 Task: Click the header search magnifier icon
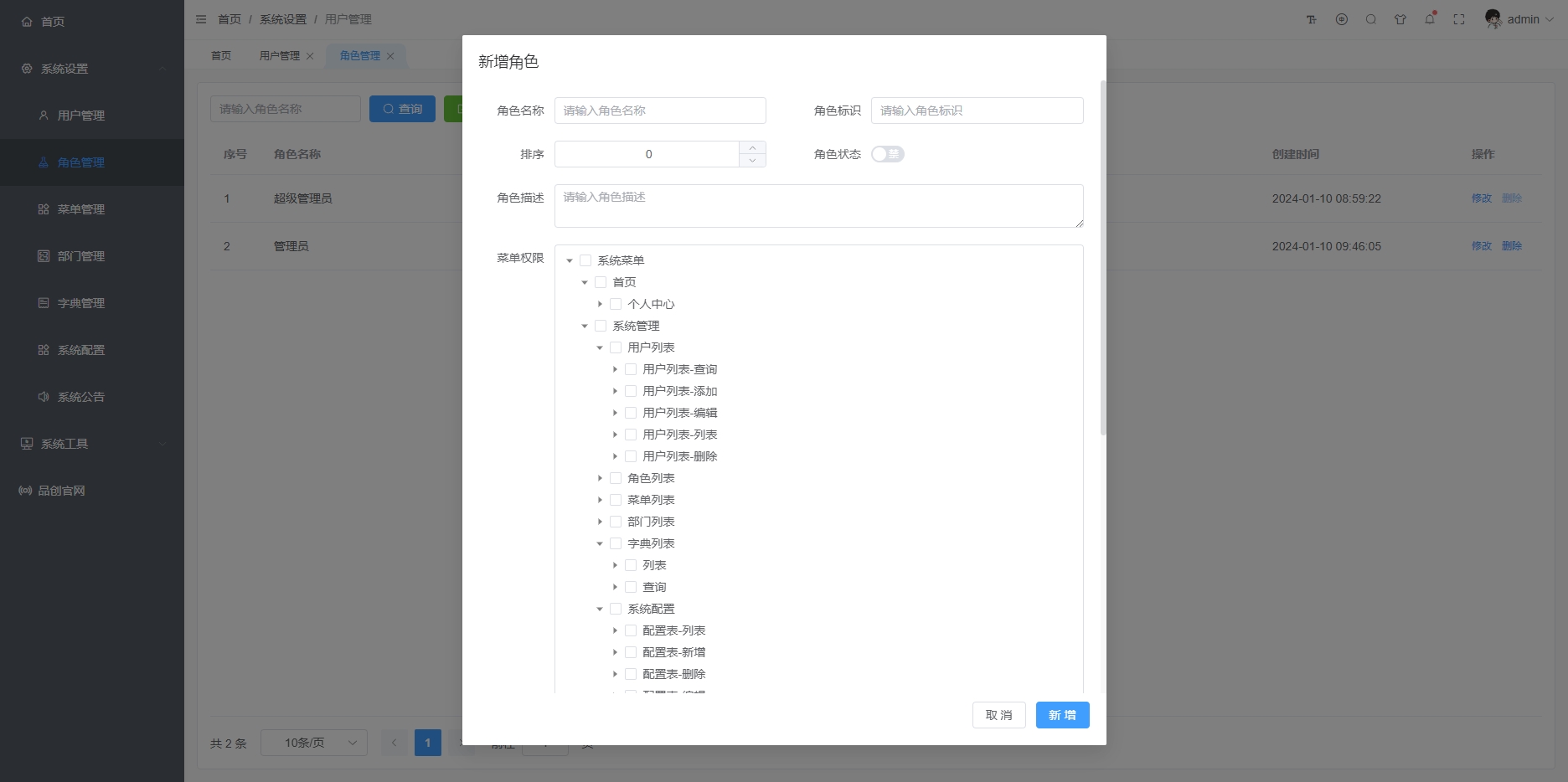coord(1371,19)
